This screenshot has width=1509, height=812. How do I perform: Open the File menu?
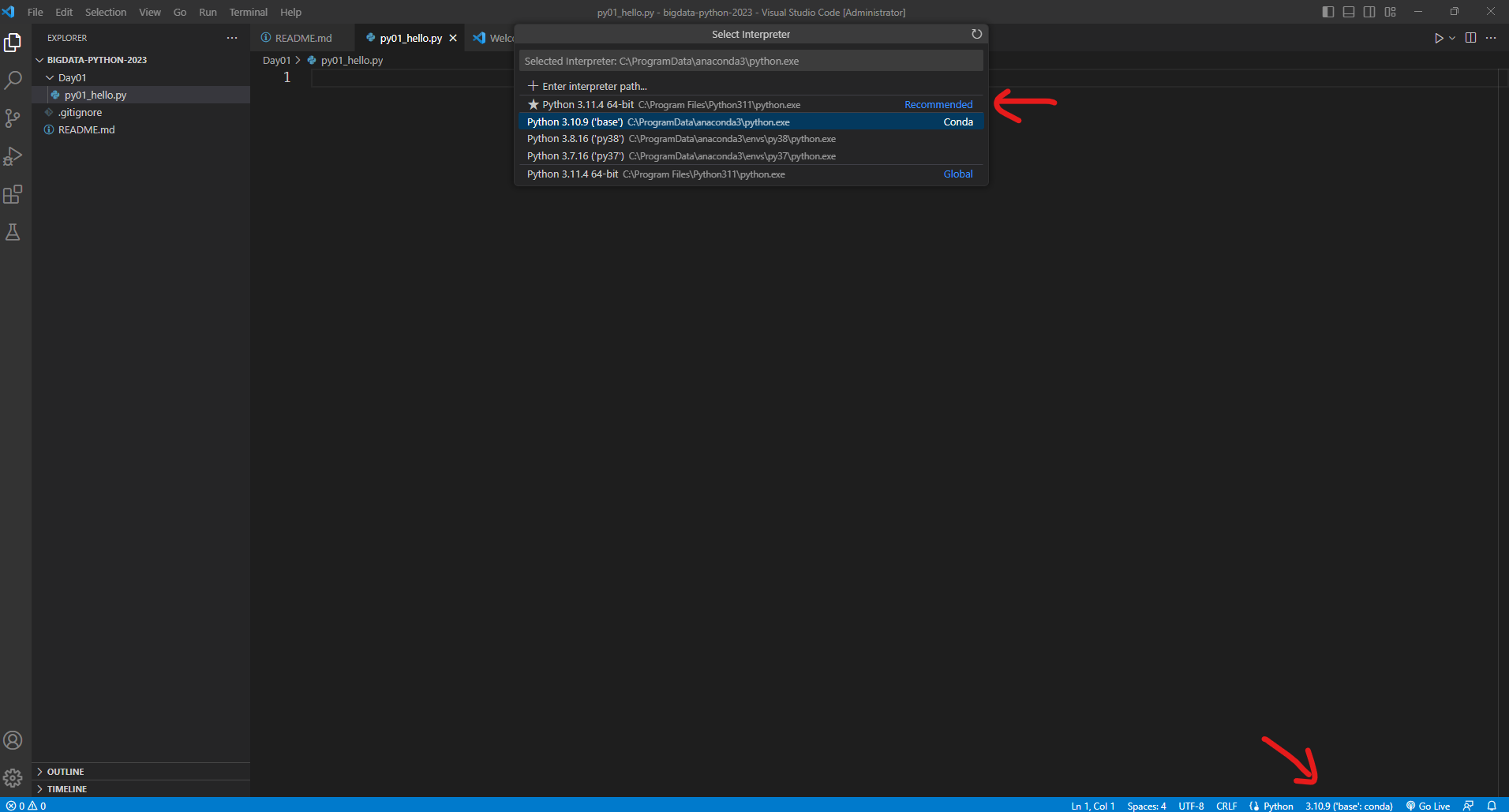(x=36, y=12)
